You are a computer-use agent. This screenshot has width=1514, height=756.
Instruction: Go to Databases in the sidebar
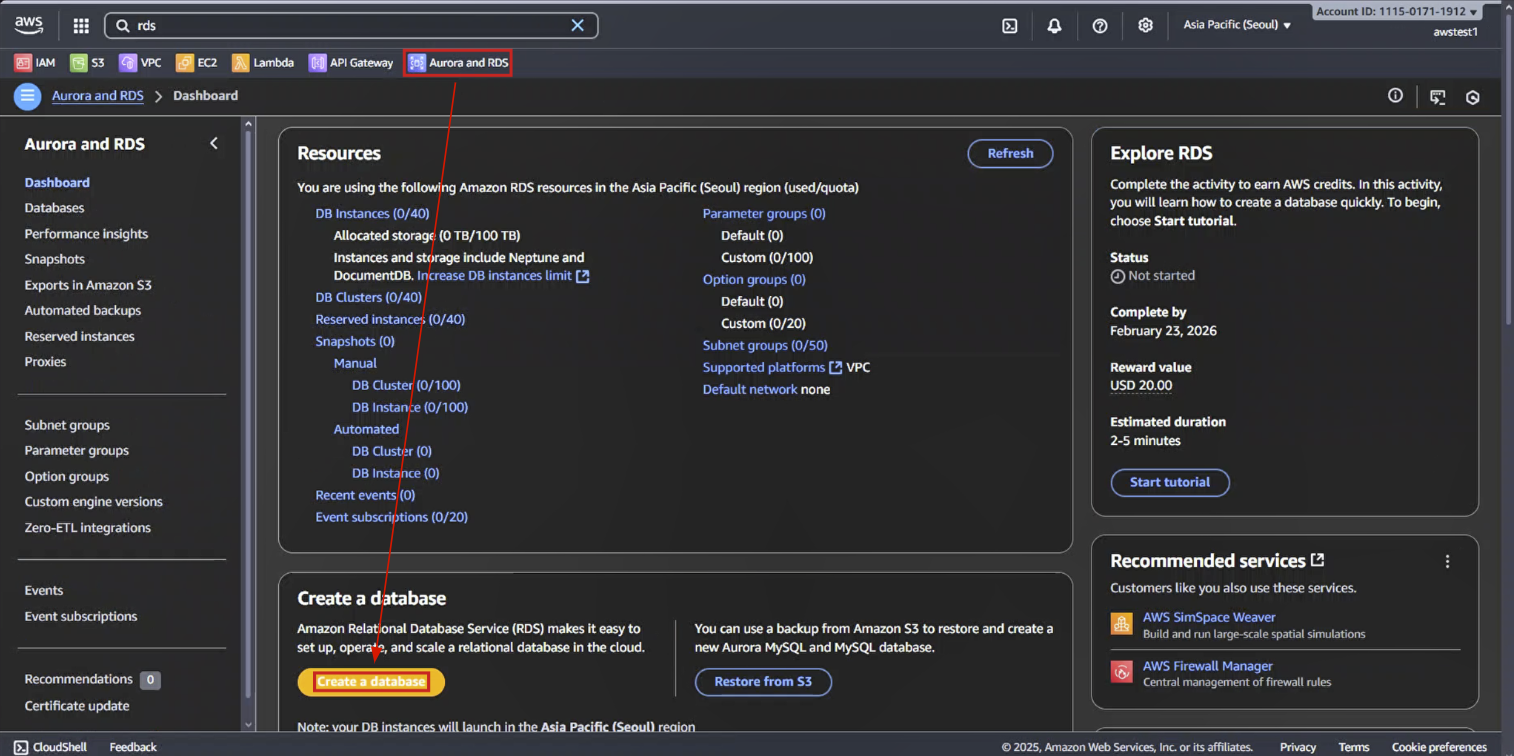click(54, 208)
